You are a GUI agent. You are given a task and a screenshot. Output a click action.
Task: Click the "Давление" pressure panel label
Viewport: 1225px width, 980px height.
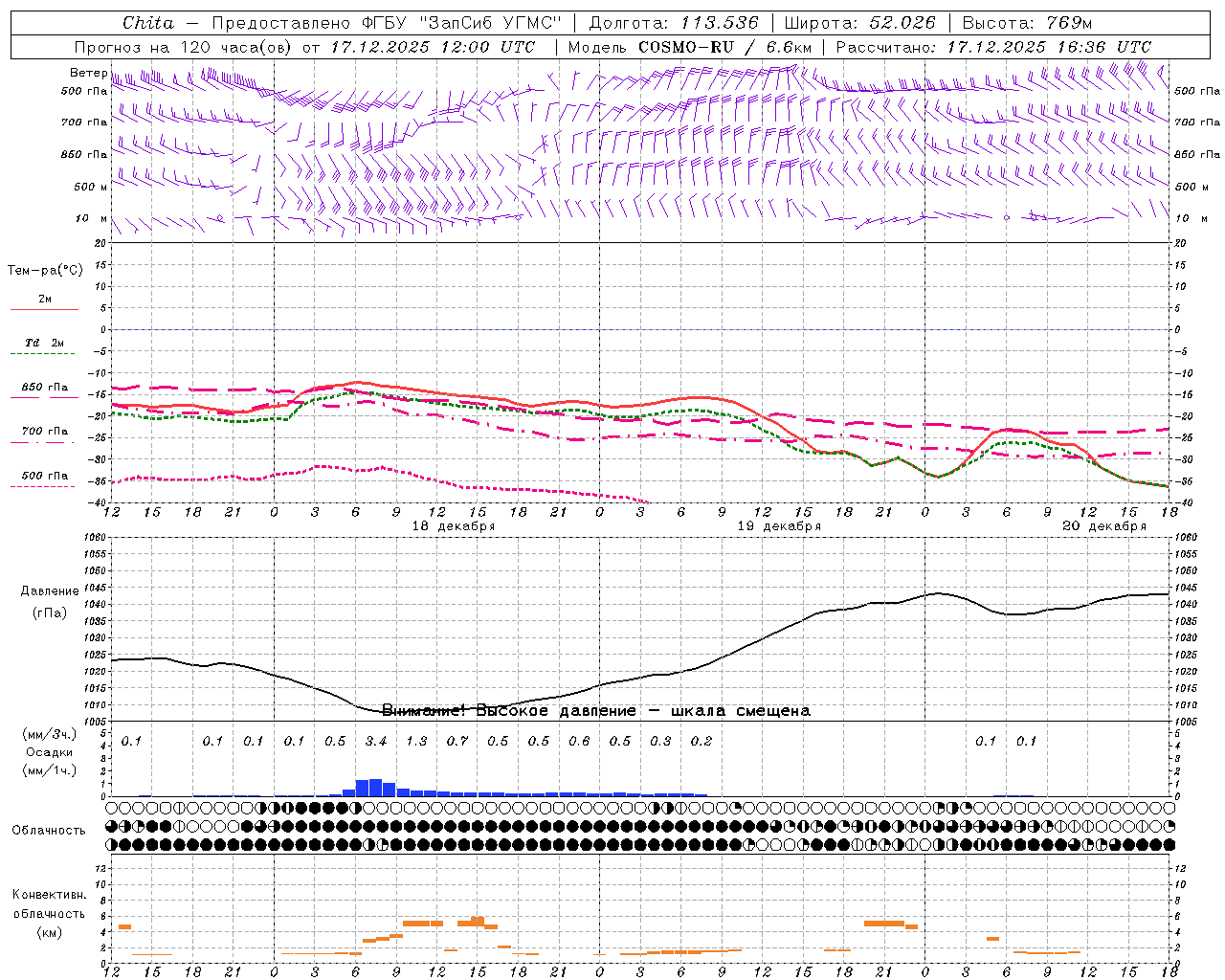pyautogui.click(x=50, y=590)
